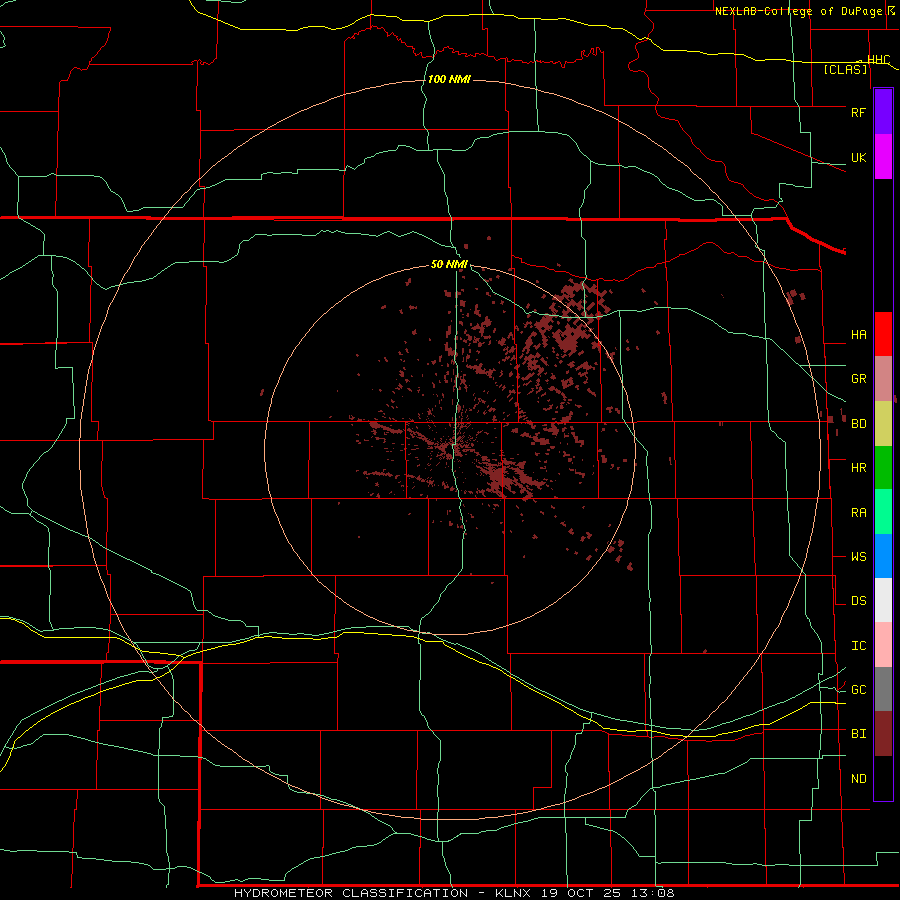Click the BI brown legend swatch
This screenshot has height=900, width=900.
point(883,734)
